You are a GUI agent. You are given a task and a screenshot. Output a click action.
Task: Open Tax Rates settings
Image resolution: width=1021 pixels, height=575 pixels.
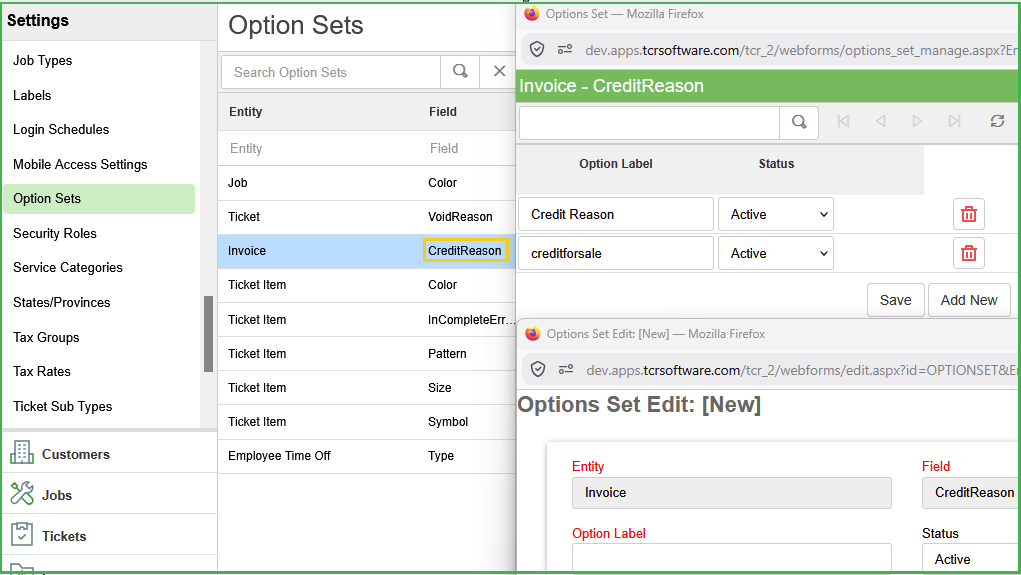point(42,371)
